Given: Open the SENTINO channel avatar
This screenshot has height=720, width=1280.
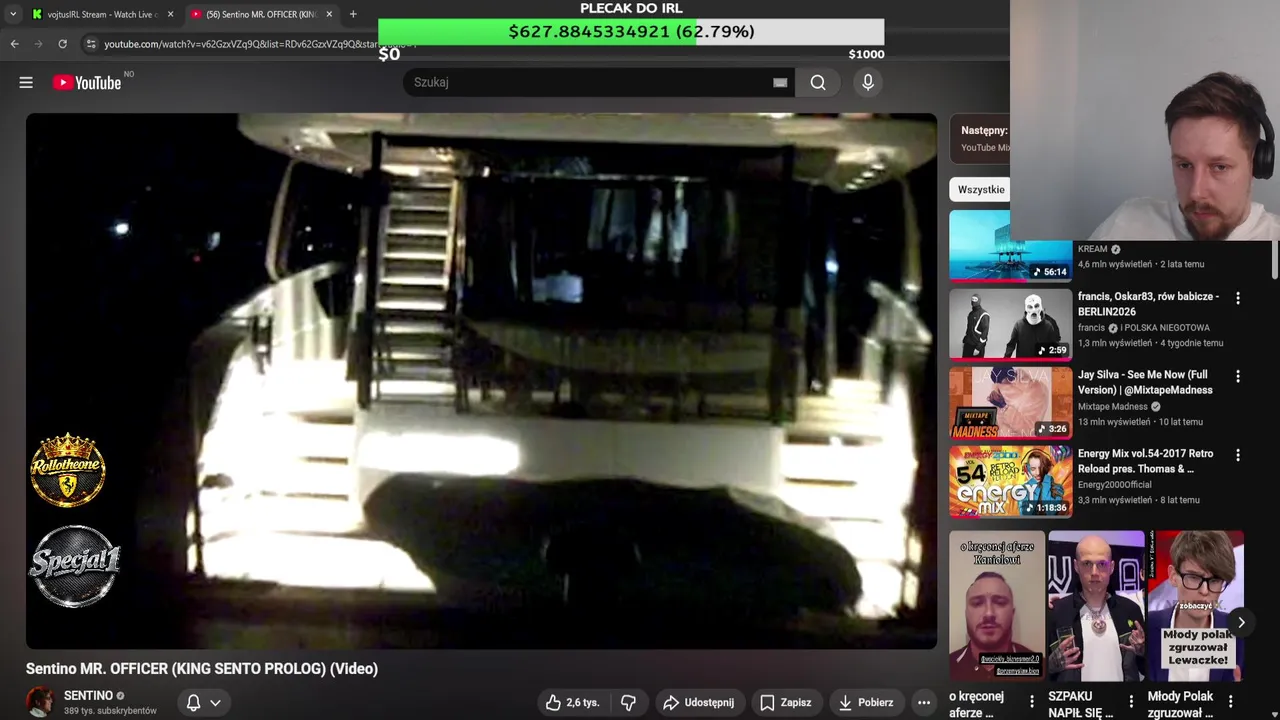Looking at the screenshot, I should click(x=40, y=702).
